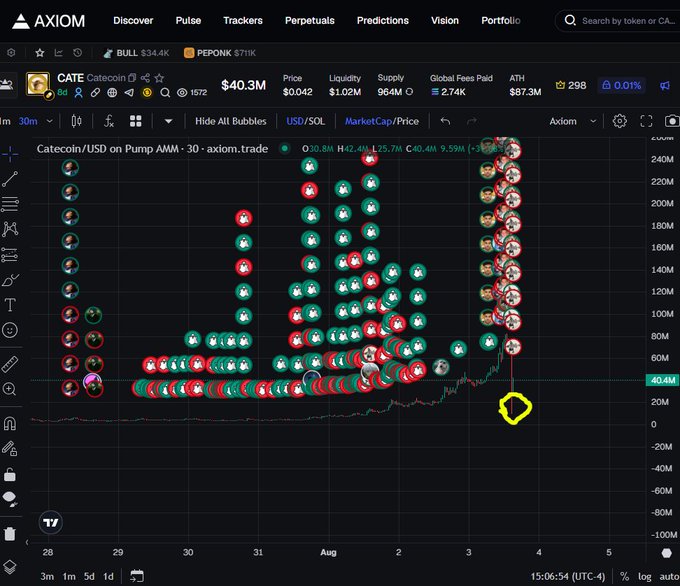Open the Predictions tab
This screenshot has height=586, width=680.
(382, 20)
